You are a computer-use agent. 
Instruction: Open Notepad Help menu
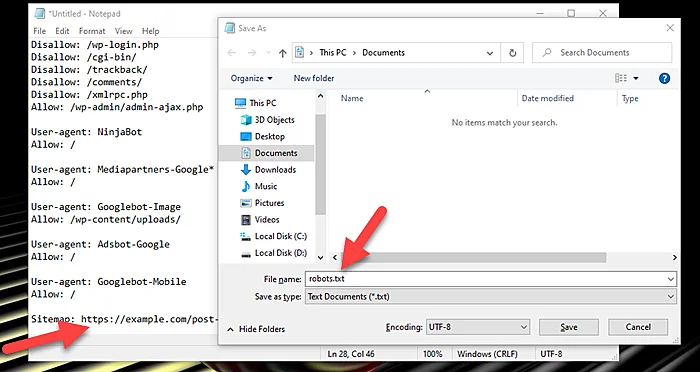click(x=150, y=31)
